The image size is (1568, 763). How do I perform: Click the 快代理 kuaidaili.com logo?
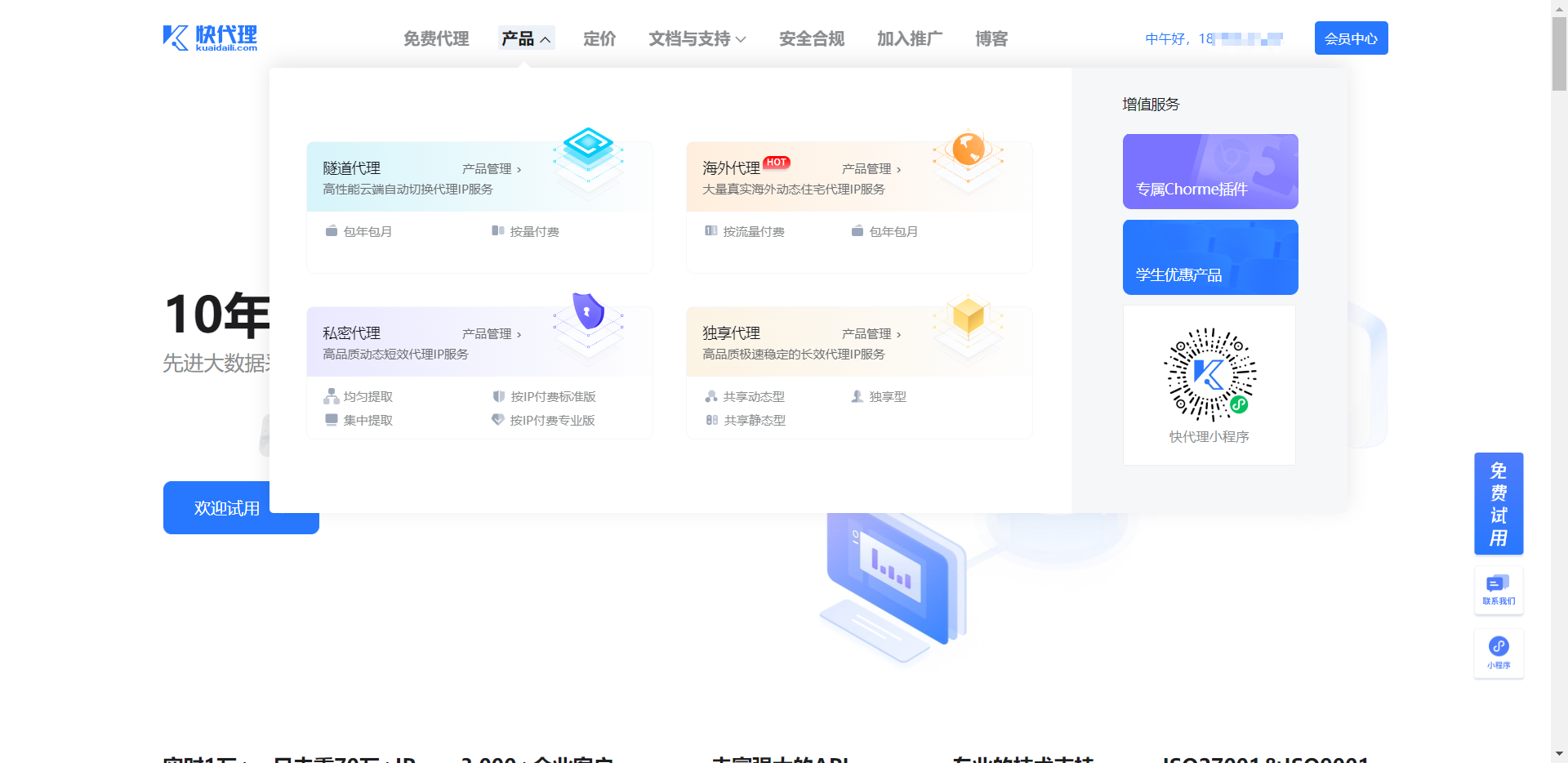point(210,38)
